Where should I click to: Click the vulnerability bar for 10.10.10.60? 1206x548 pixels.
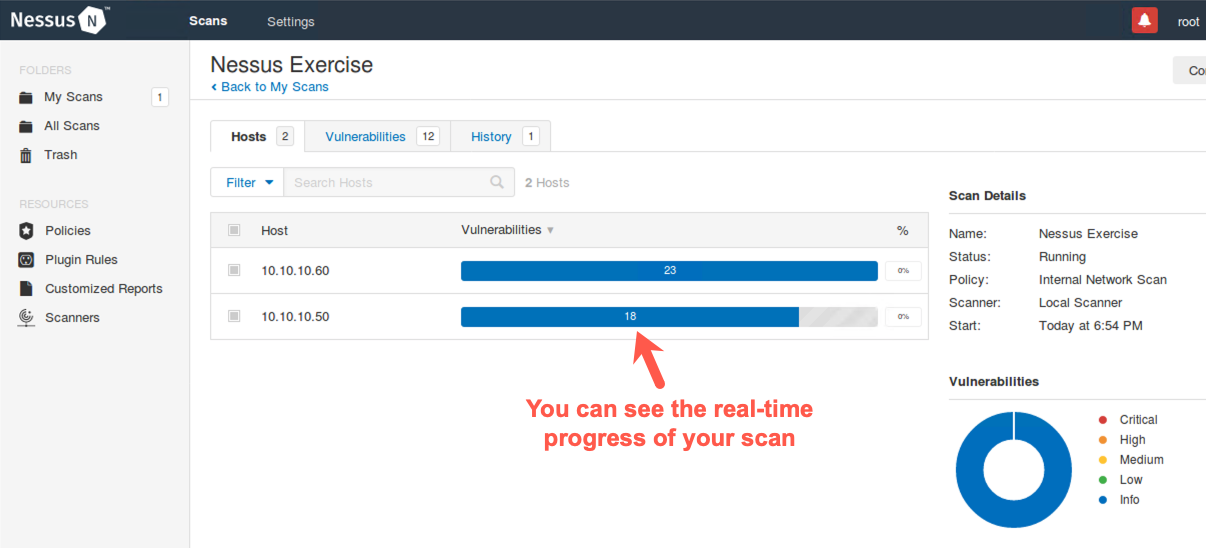[x=669, y=270]
